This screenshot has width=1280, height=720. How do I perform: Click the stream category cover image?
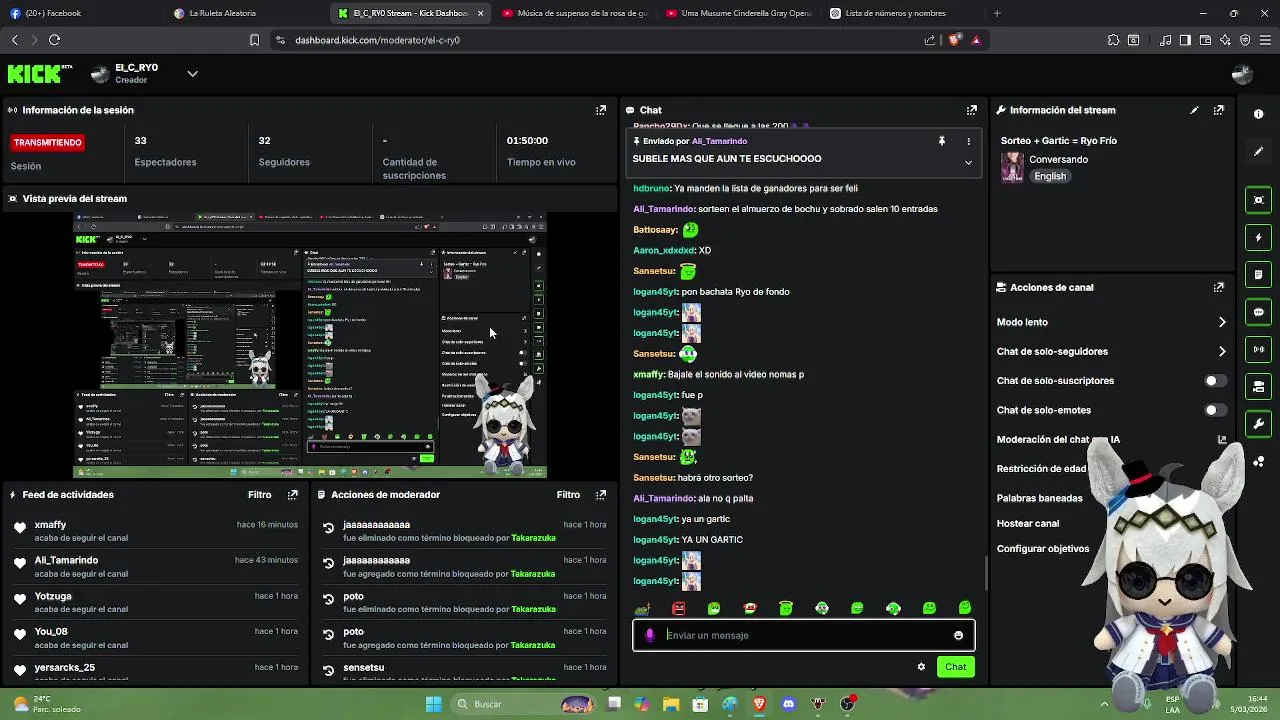pyautogui.click(x=1012, y=167)
